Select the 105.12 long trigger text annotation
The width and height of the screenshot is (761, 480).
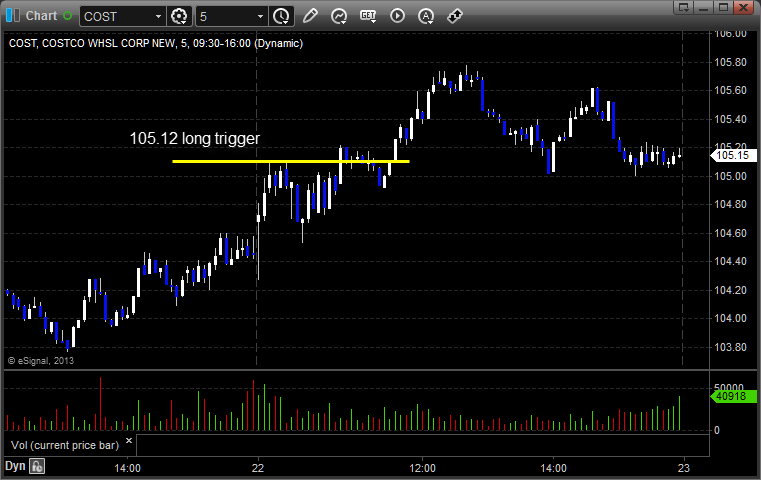[195, 138]
